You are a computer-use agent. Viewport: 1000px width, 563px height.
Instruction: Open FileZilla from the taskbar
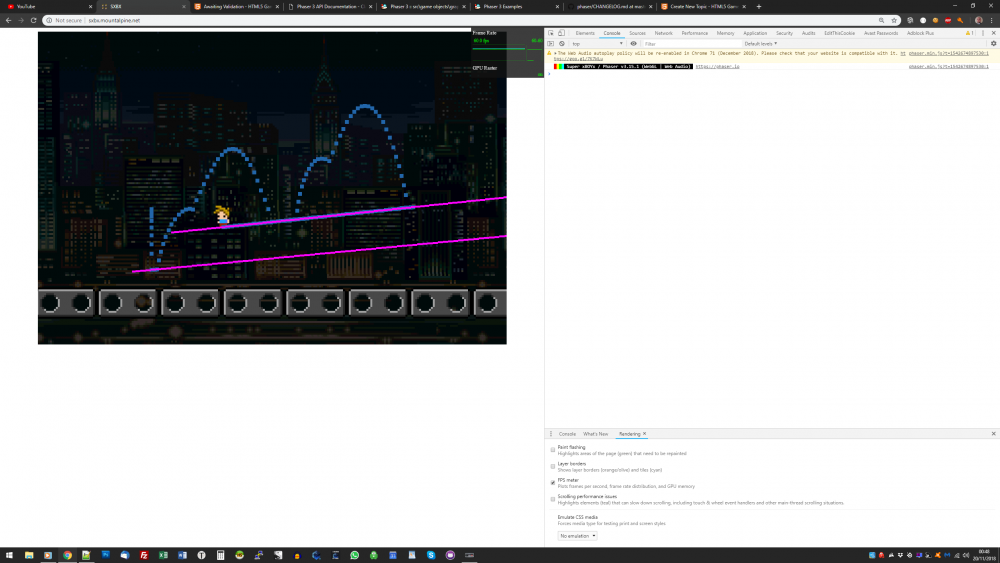pyautogui.click(x=143, y=555)
